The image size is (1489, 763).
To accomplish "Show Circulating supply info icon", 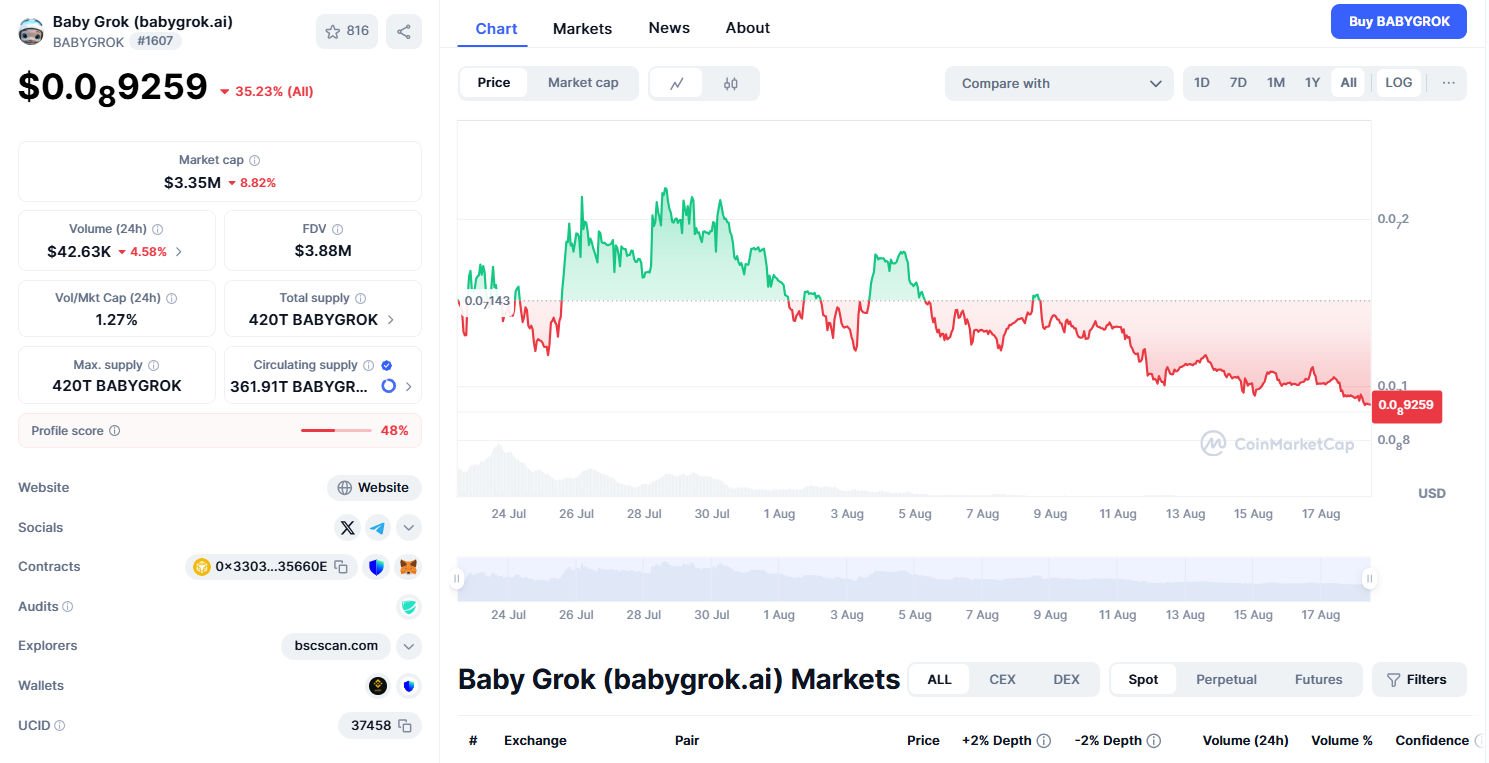I will click(369, 365).
